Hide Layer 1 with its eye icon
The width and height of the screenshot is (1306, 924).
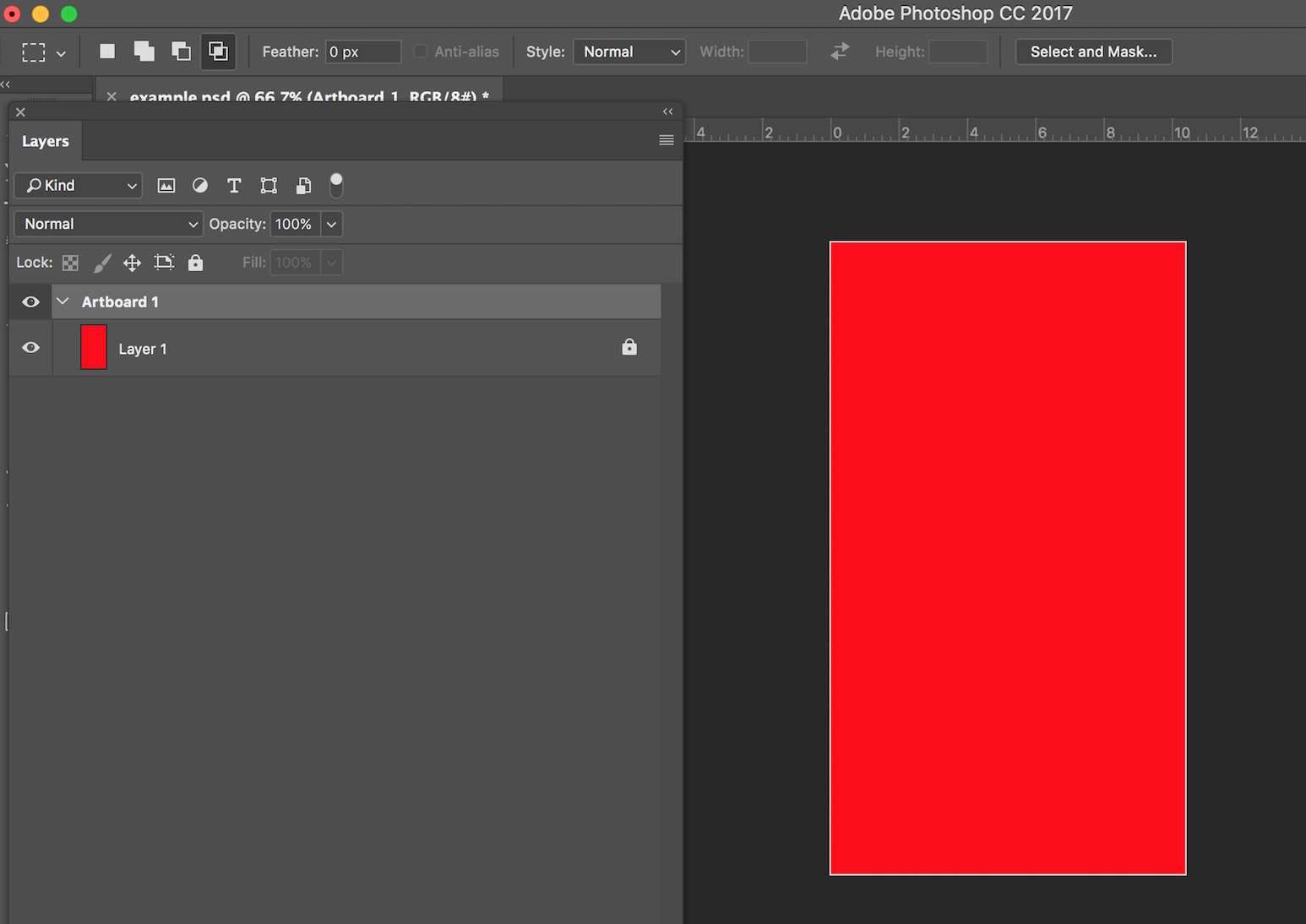point(30,347)
